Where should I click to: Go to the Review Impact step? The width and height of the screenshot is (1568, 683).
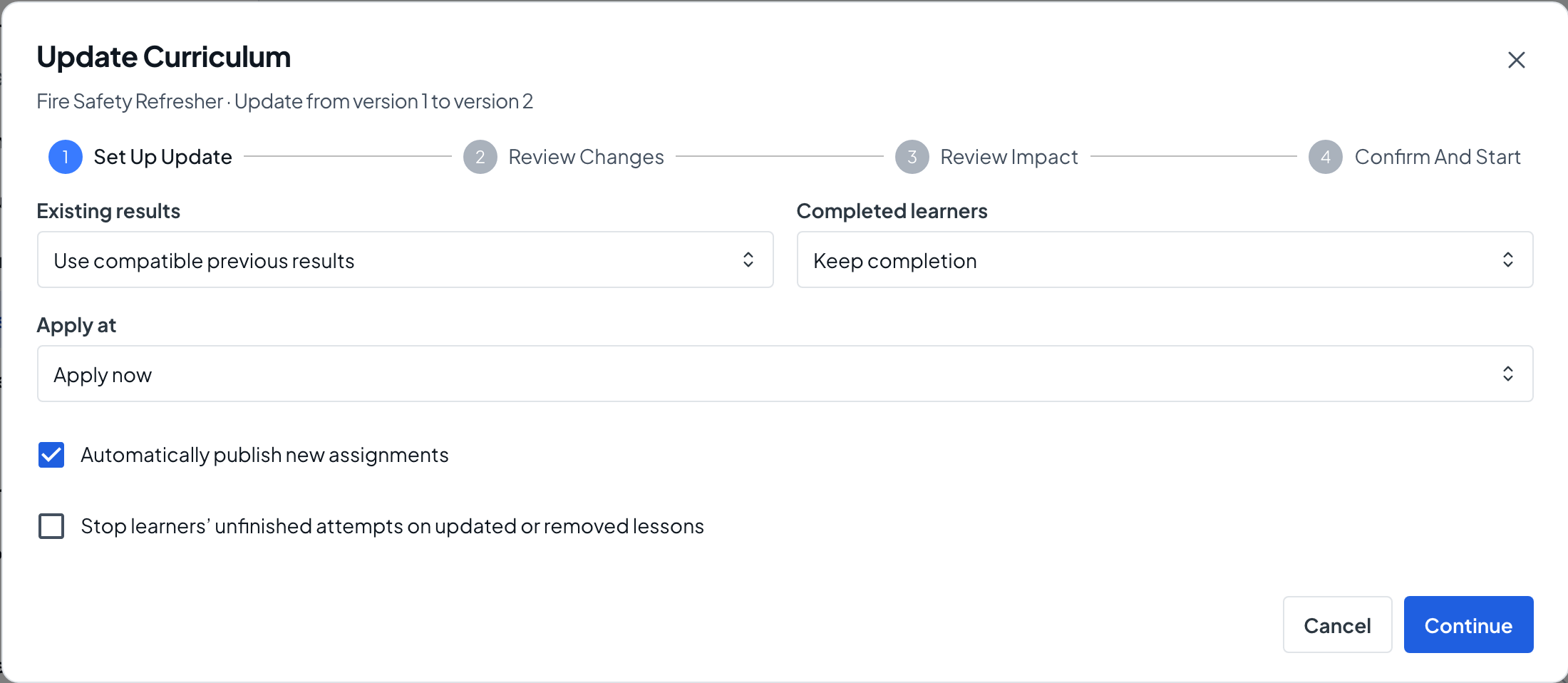click(1009, 157)
